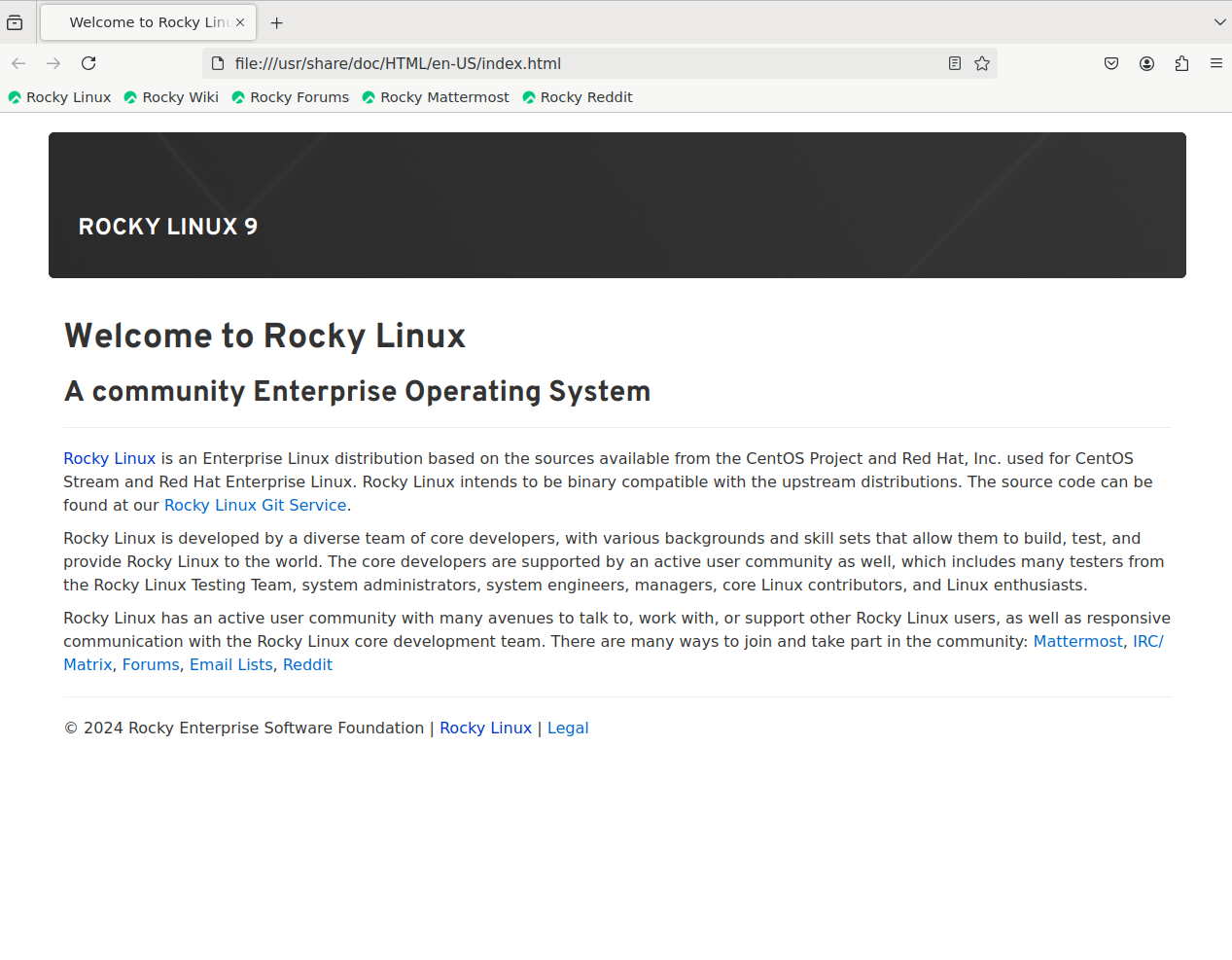The height and width of the screenshot is (960, 1232).
Task: Open a new tab with the plus button
Action: [277, 22]
